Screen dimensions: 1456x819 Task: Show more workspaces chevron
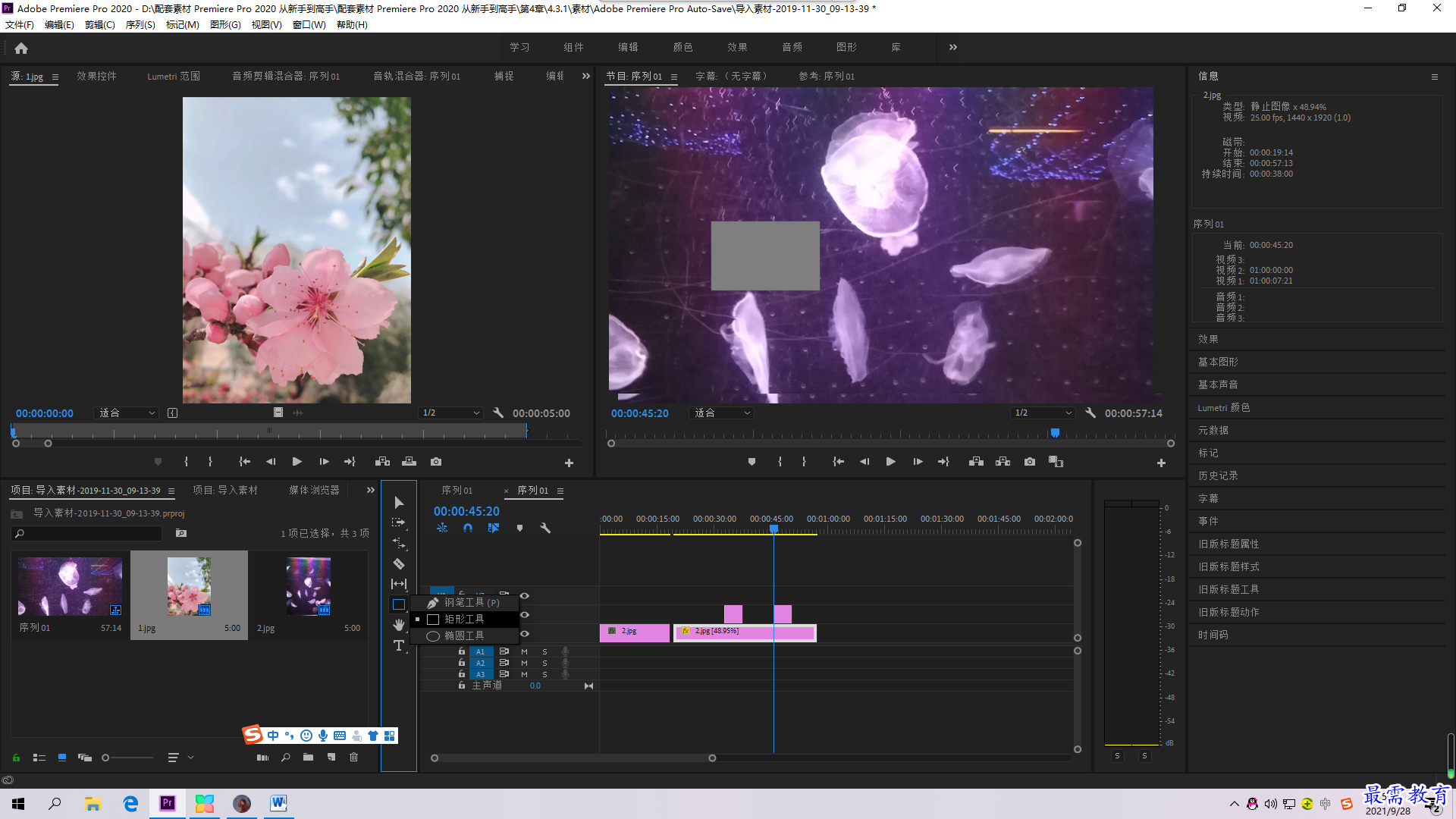953,47
